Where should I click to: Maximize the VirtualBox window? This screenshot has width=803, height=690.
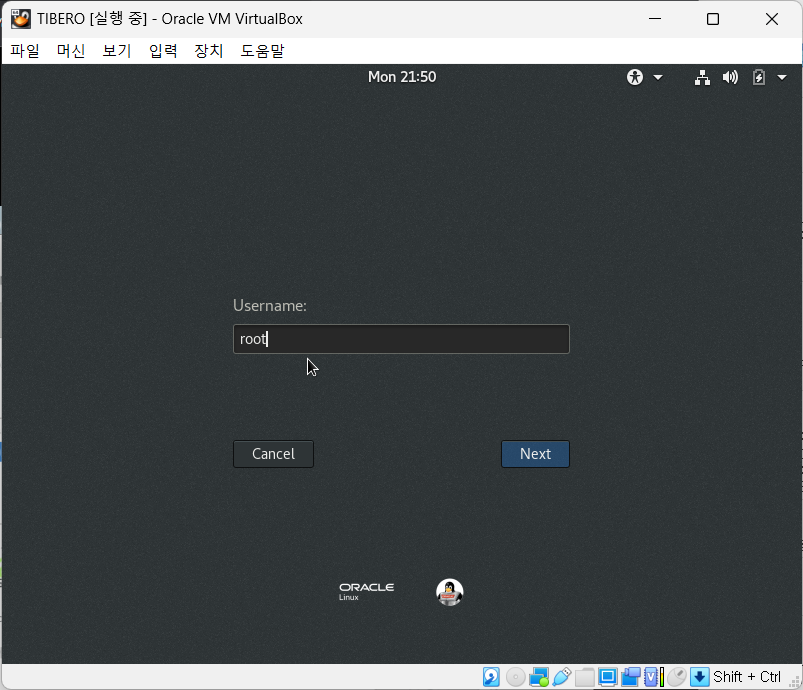coord(713,19)
